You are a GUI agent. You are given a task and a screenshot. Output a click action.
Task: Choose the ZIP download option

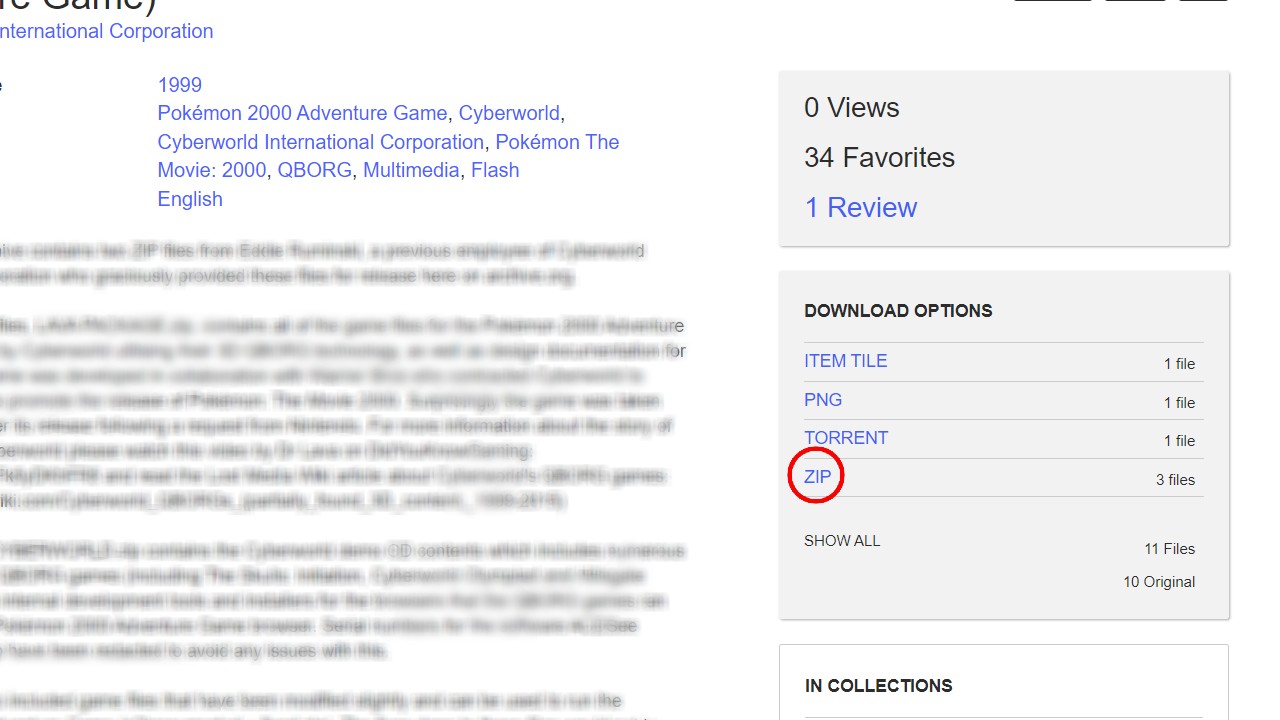click(x=817, y=477)
